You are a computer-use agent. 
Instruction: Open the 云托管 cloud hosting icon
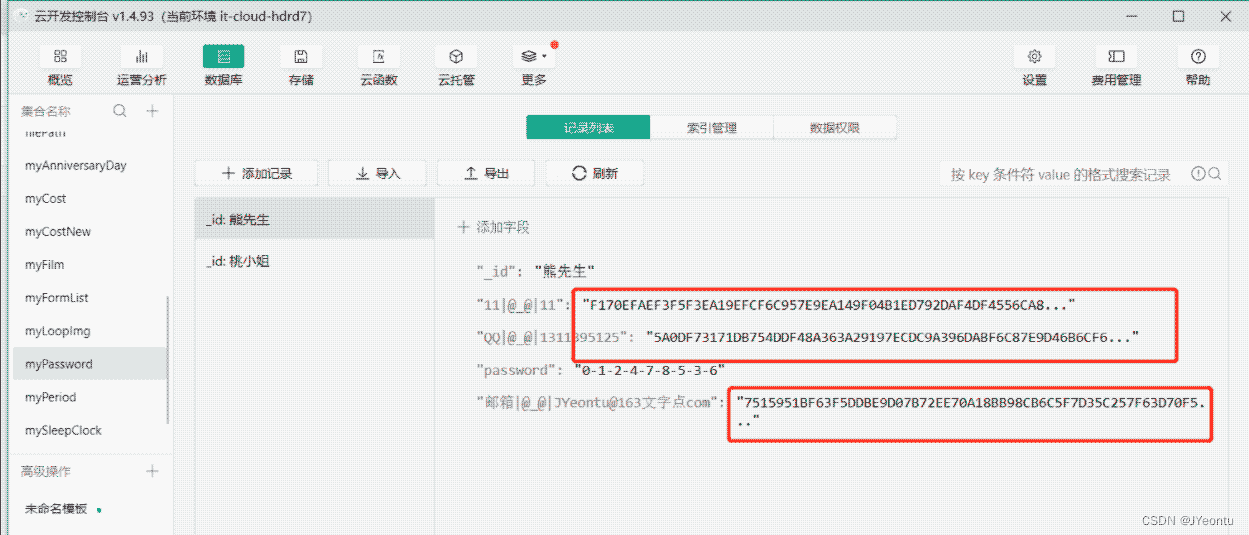pos(456,58)
